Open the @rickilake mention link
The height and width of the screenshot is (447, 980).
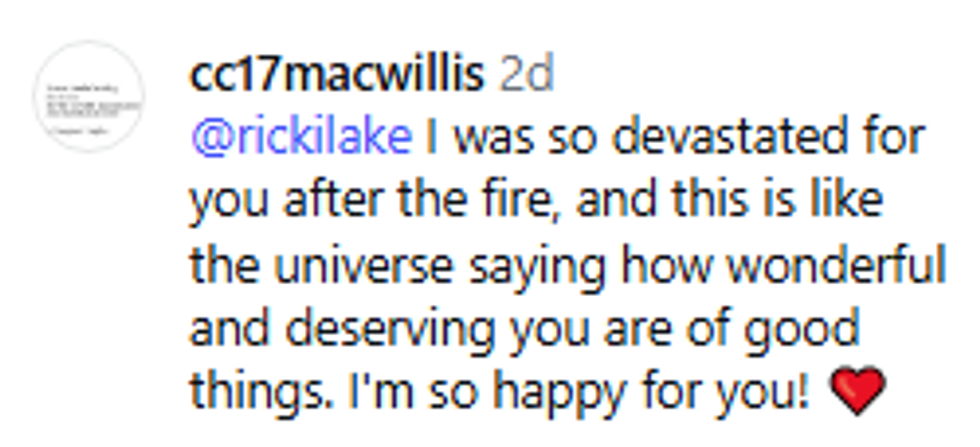pos(299,138)
